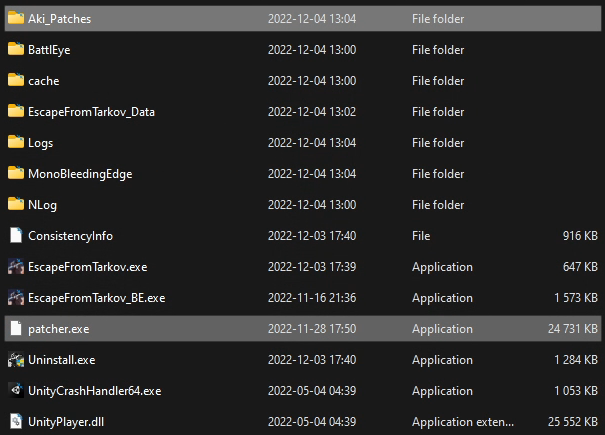Select the Logs folder name
The width and height of the screenshot is (605, 435).
click(41, 143)
